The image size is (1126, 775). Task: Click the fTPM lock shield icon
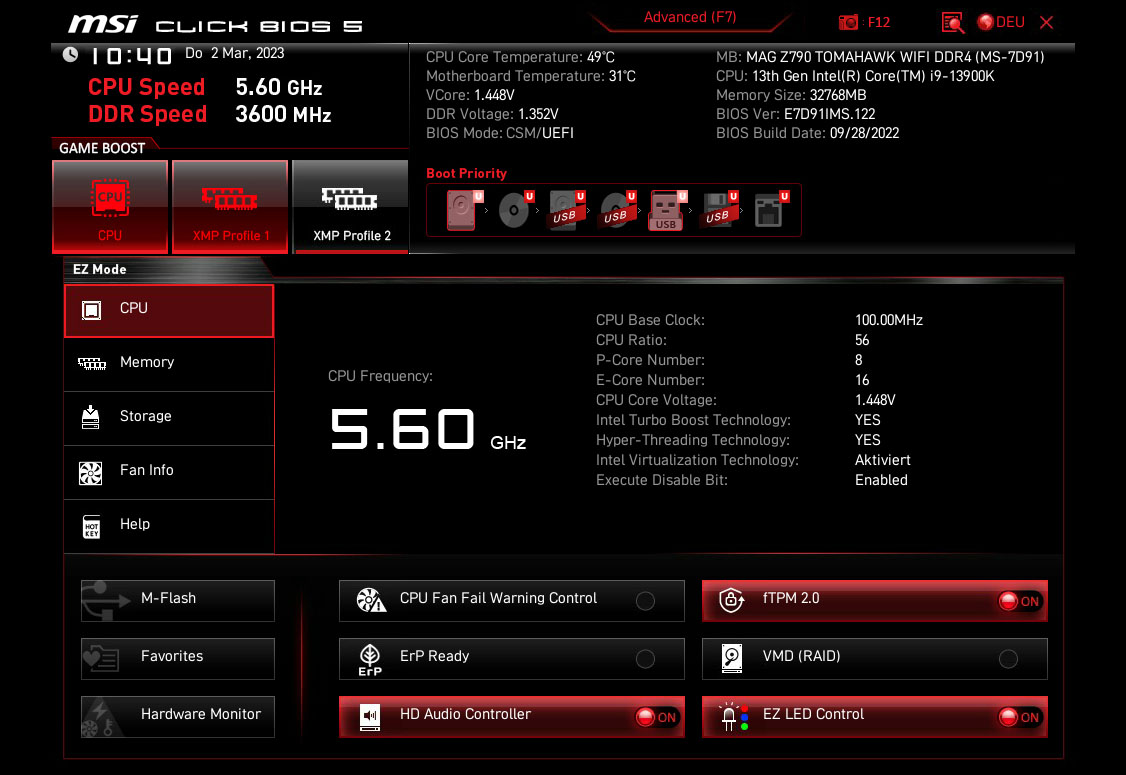[731, 600]
